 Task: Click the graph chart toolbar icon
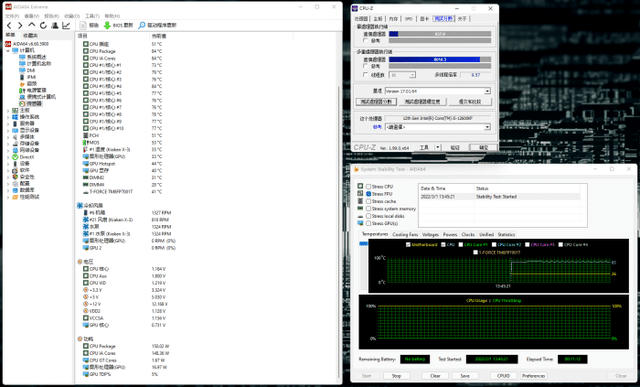pos(66,25)
